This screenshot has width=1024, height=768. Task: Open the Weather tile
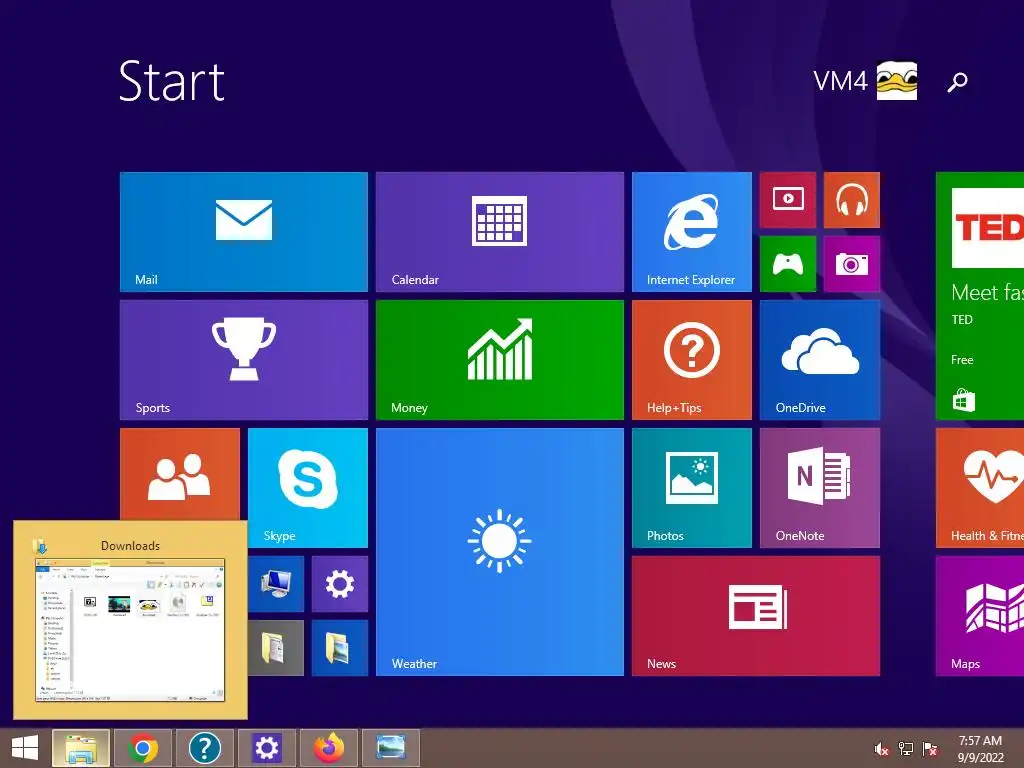click(500, 552)
